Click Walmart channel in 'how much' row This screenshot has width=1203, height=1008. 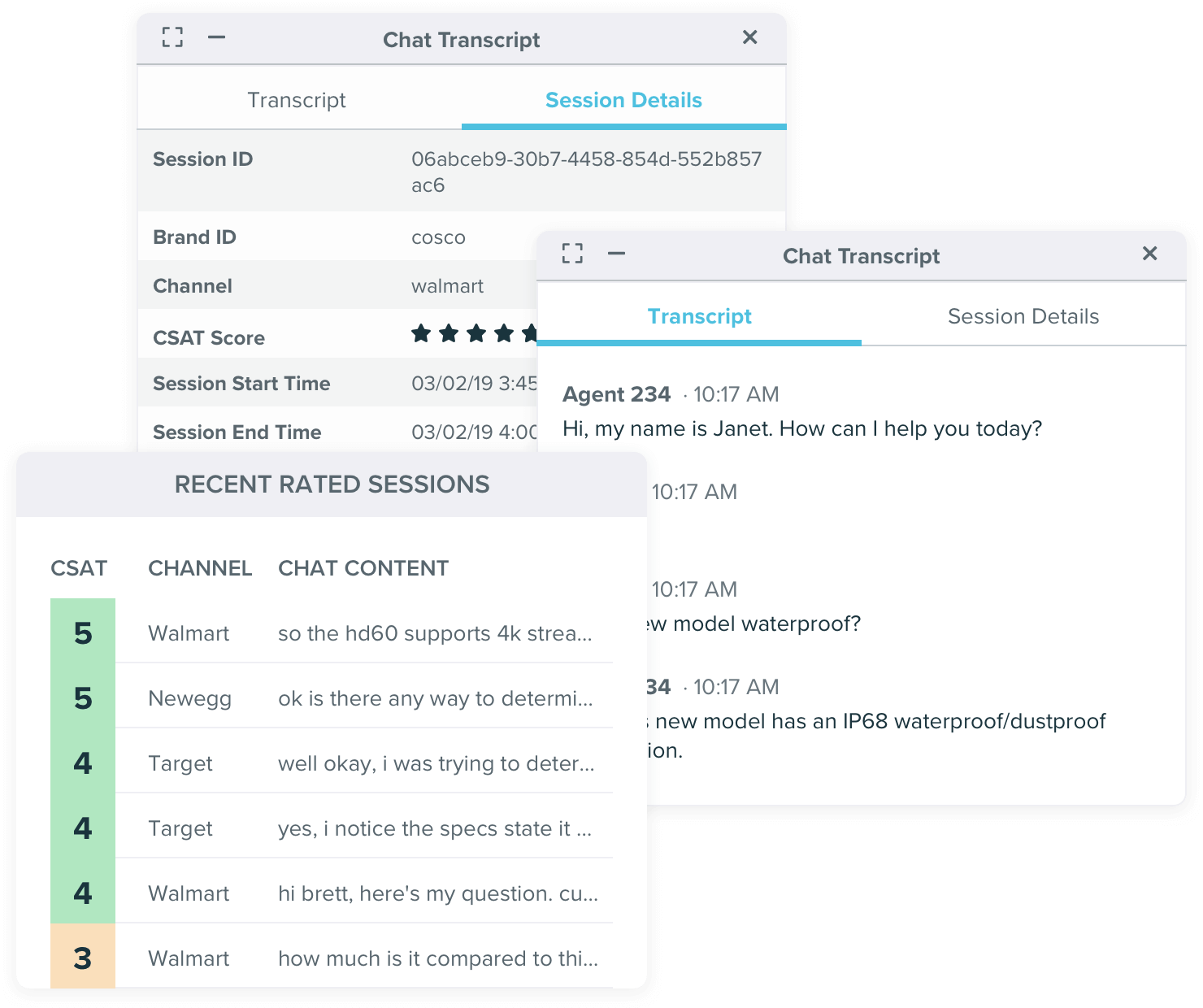[189, 958]
